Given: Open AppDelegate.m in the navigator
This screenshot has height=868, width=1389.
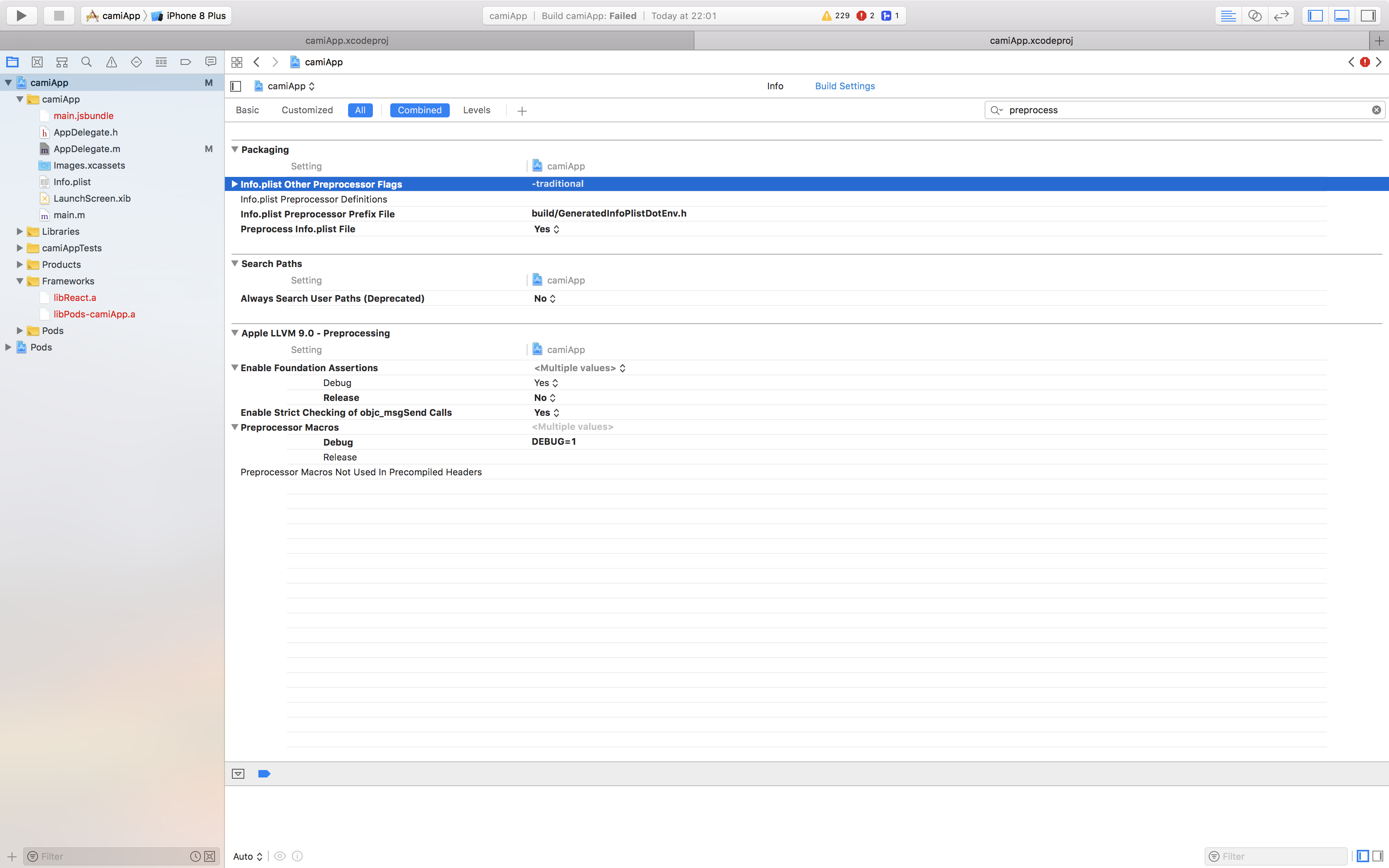Looking at the screenshot, I should [87, 149].
